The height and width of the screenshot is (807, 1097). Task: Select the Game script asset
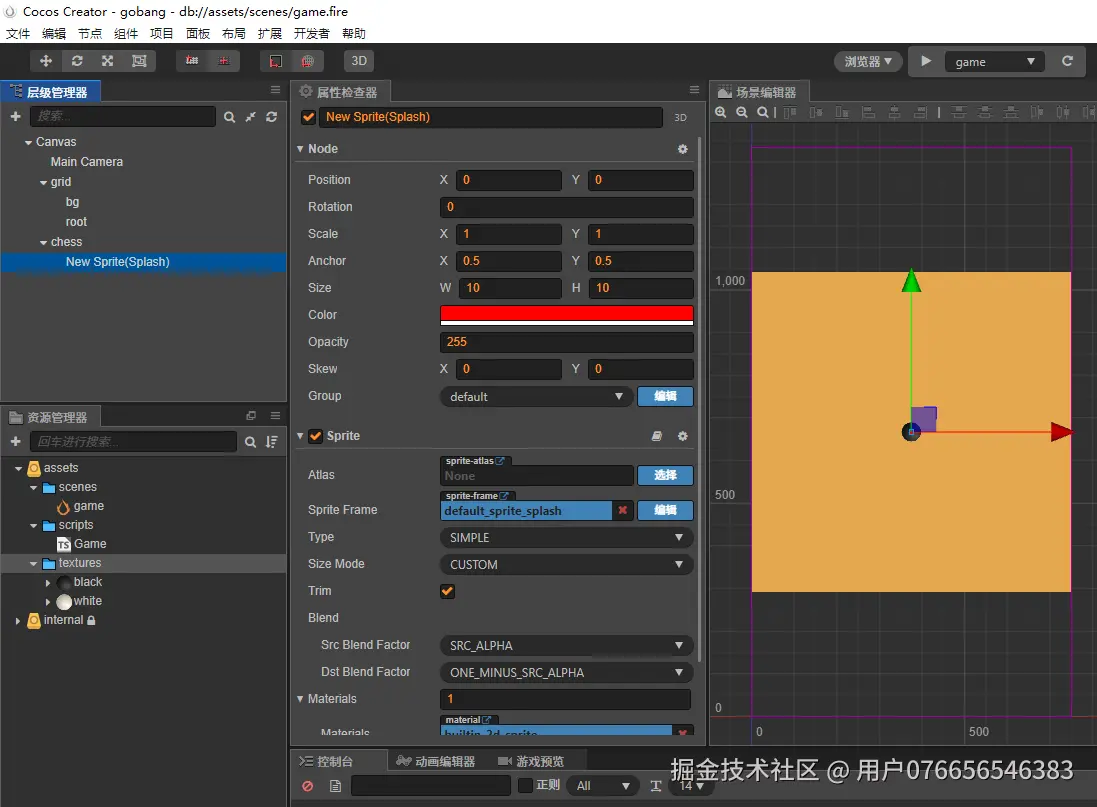click(x=82, y=544)
